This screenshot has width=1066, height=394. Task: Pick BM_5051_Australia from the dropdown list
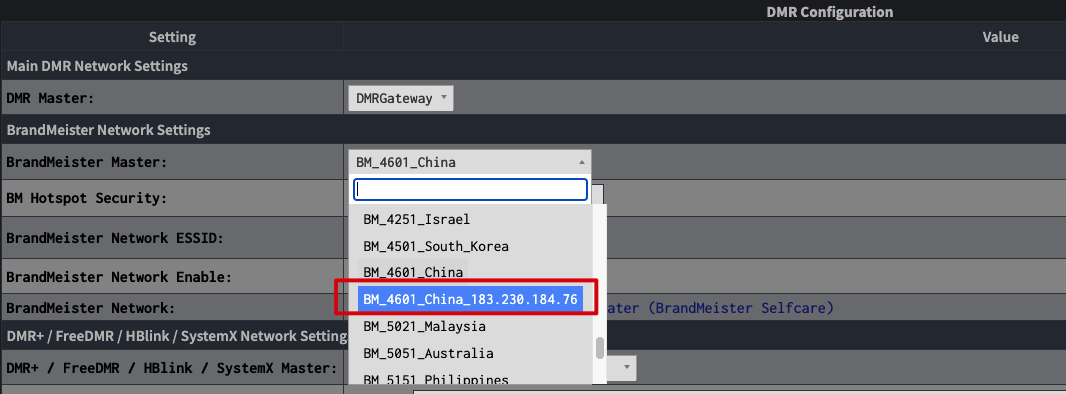[428, 353]
